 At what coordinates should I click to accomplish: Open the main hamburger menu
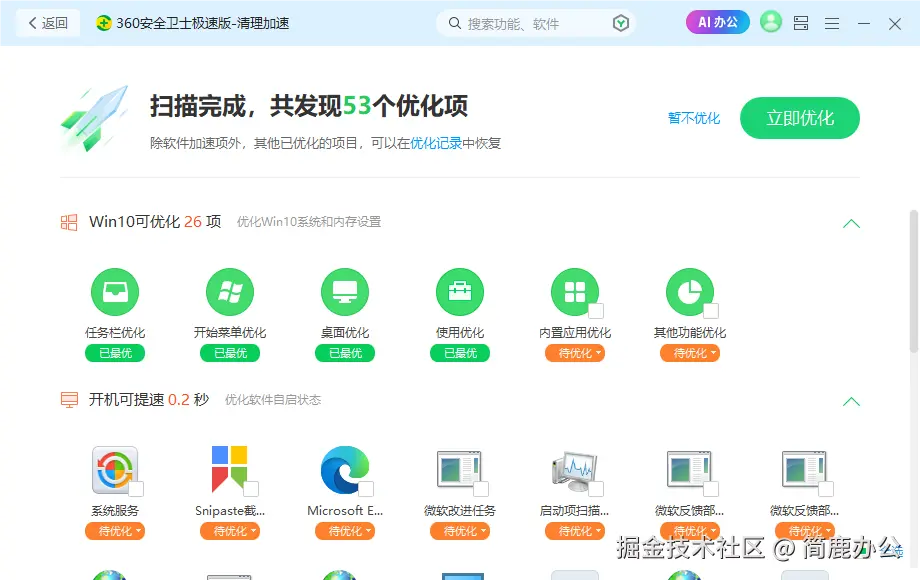[x=831, y=22]
